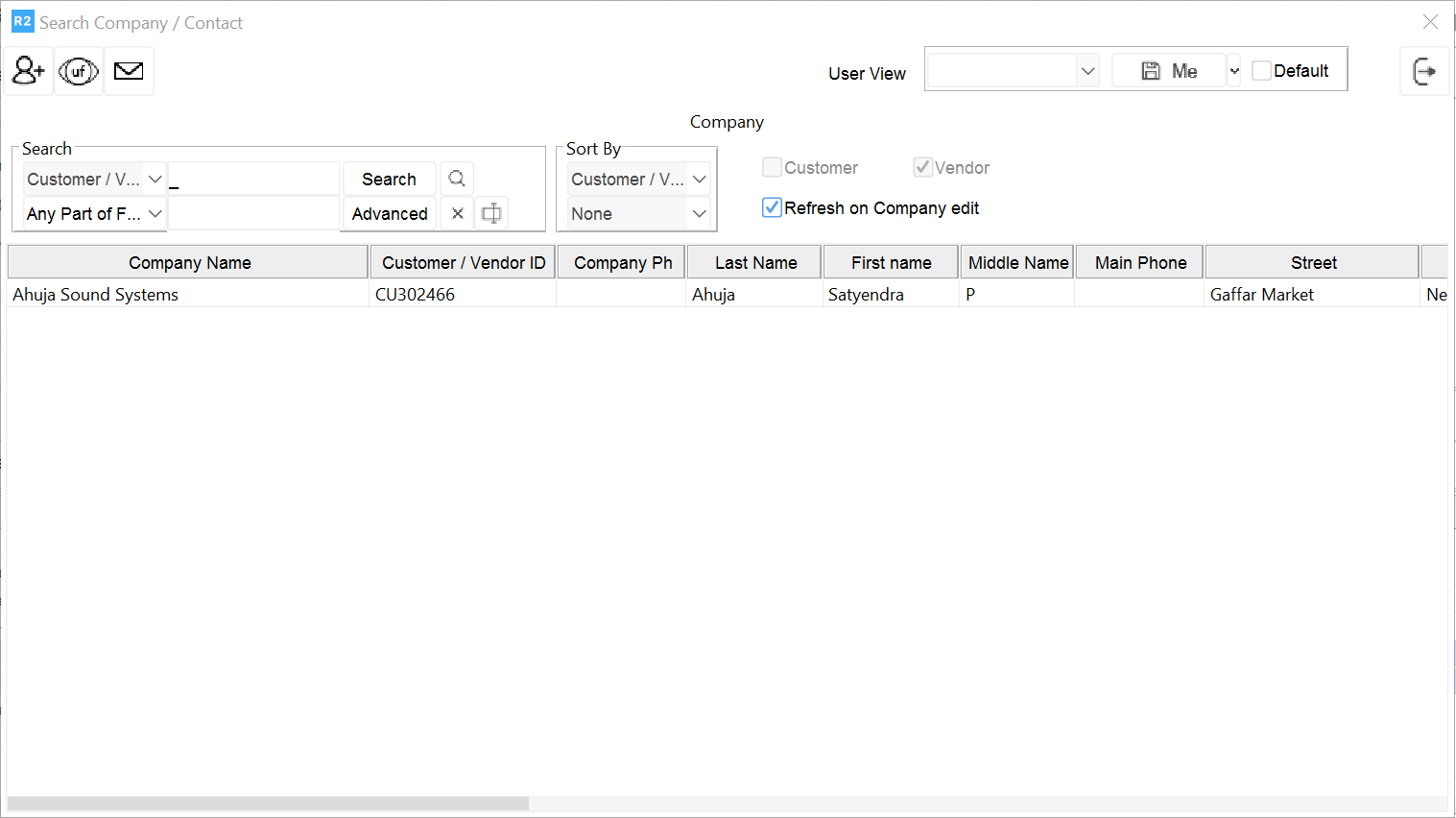Viewport: 1456px width, 818px height.
Task: Expand the User View dropdown
Action: (x=1087, y=71)
